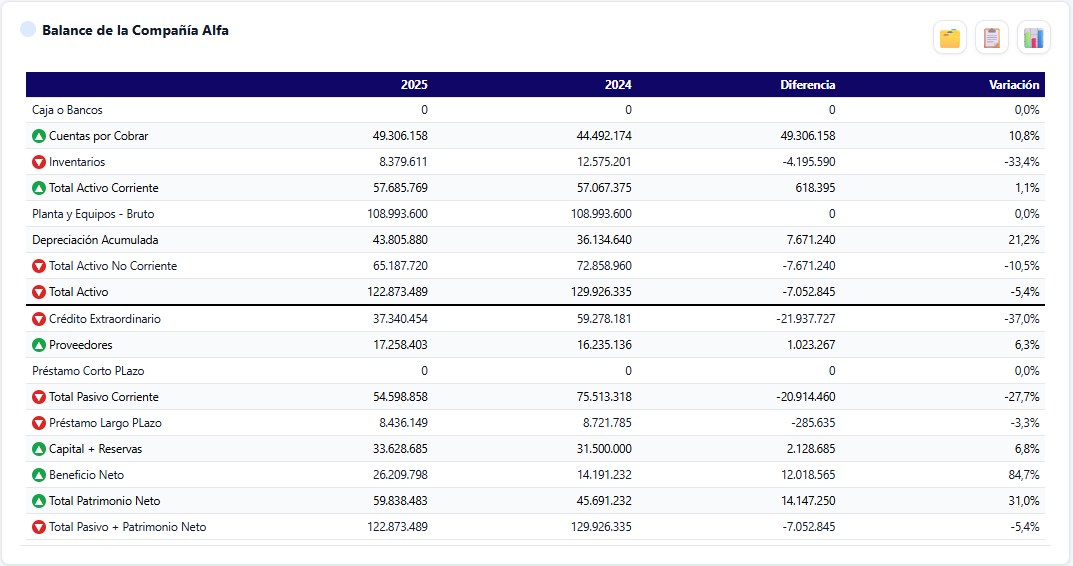Screen dimensions: 1073x566
Task: Click the 65.187.720 value
Action: pyautogui.click(x=400, y=266)
